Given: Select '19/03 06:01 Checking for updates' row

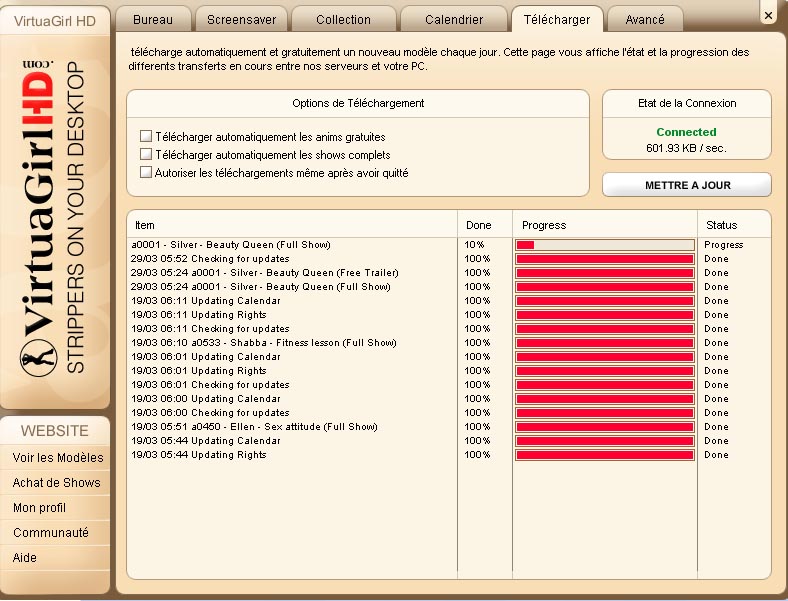Looking at the screenshot, I should [448, 385].
